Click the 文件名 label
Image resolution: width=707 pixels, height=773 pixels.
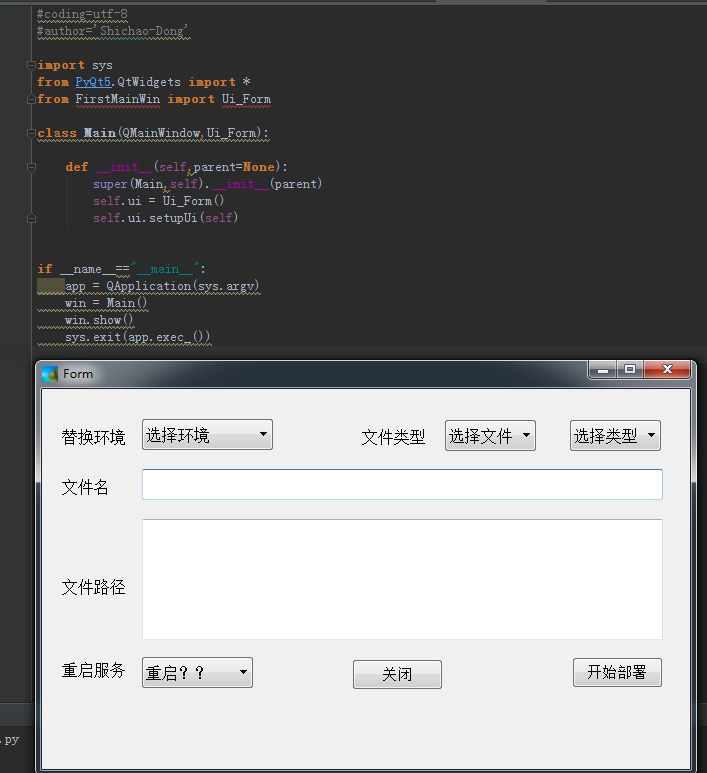(x=85, y=487)
